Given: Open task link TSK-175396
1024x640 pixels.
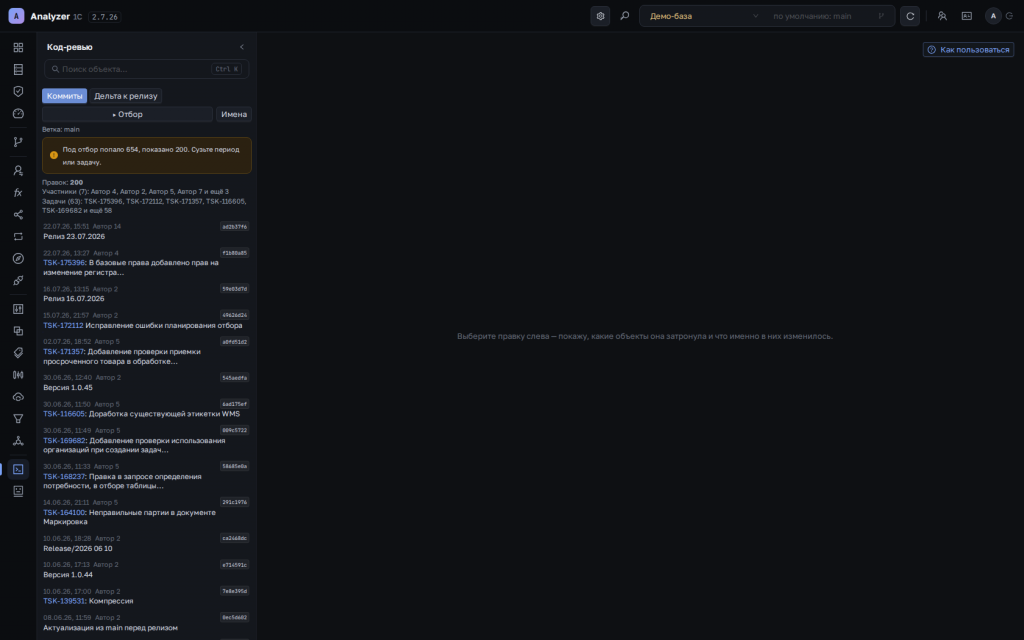Looking at the screenshot, I should pyautogui.click(x=64, y=263).
